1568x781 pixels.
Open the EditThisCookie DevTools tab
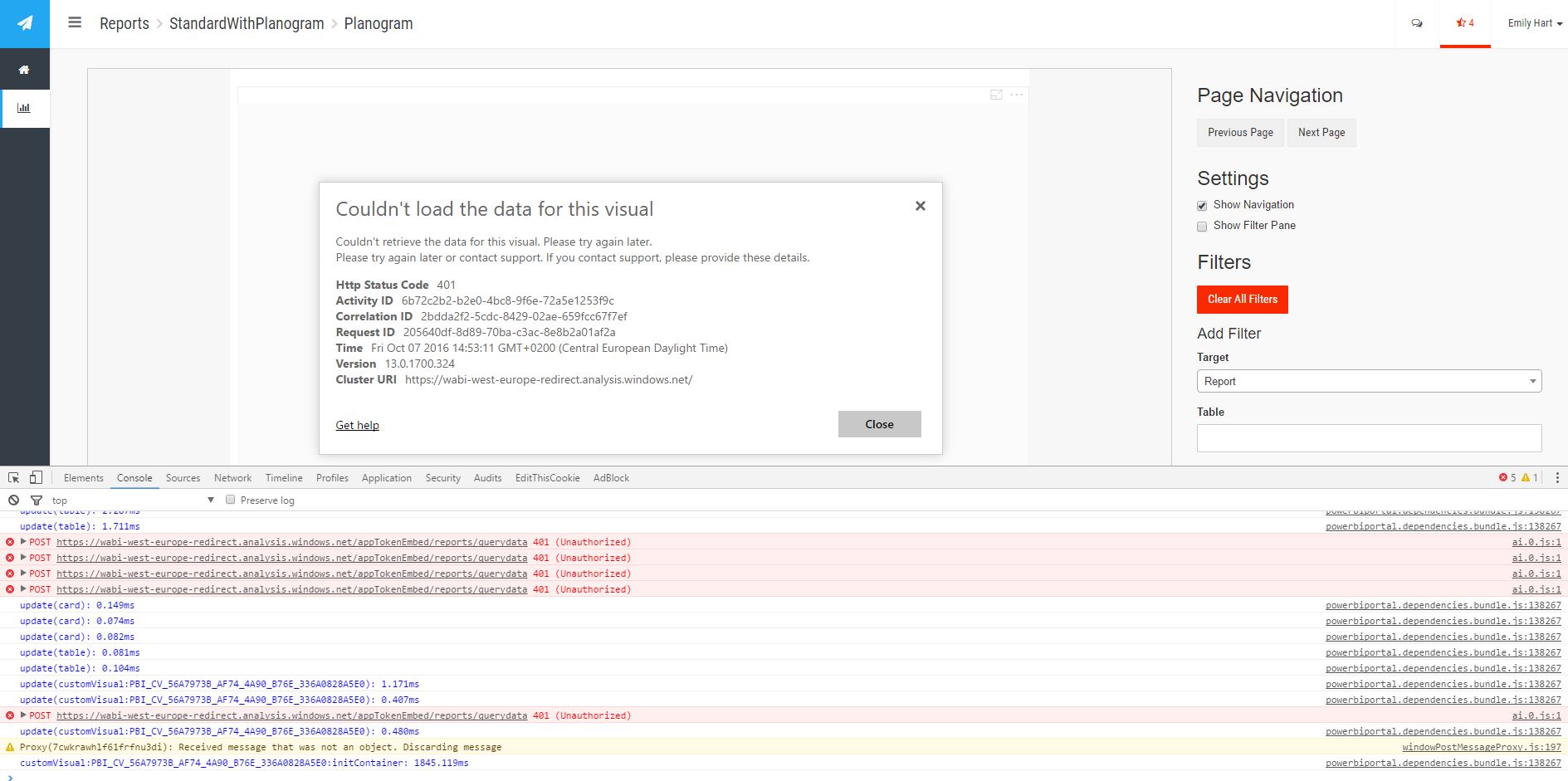[548, 478]
